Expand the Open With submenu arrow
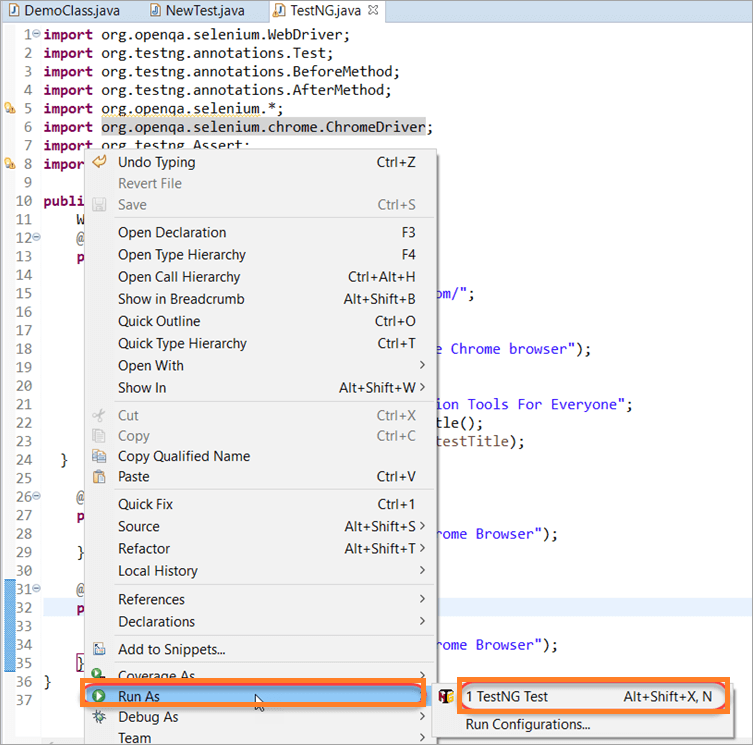This screenshot has width=753, height=745. (422, 365)
